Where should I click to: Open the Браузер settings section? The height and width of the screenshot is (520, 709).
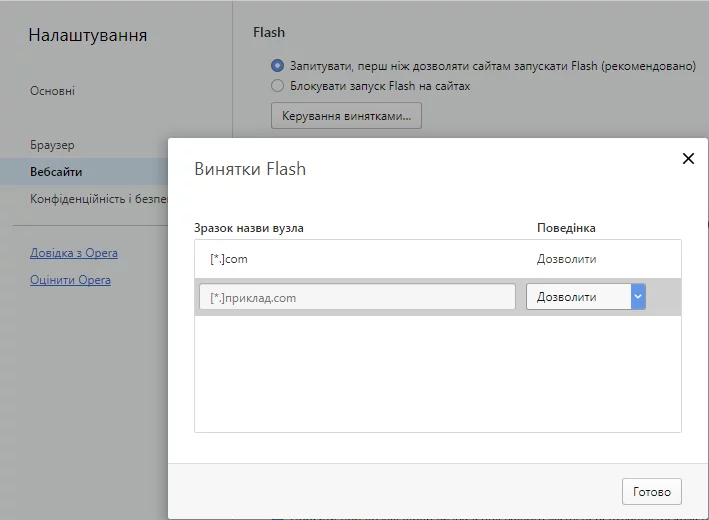pos(52,145)
